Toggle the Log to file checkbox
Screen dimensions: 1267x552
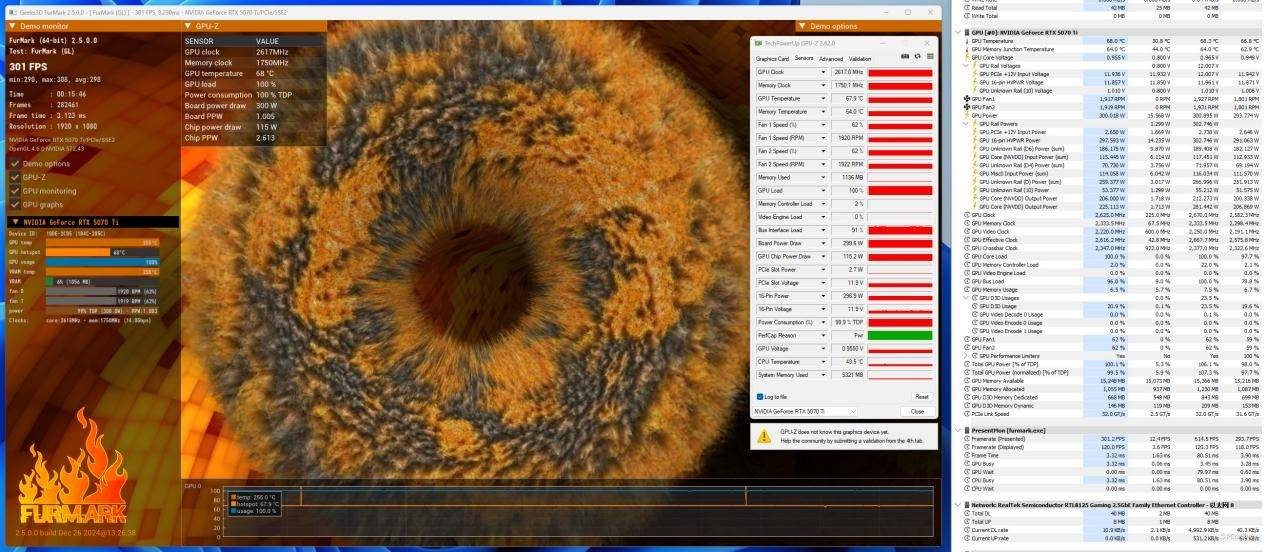coord(760,397)
